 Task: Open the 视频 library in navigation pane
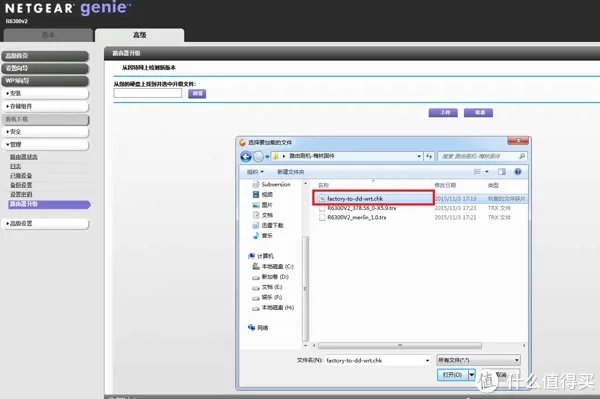(262, 195)
